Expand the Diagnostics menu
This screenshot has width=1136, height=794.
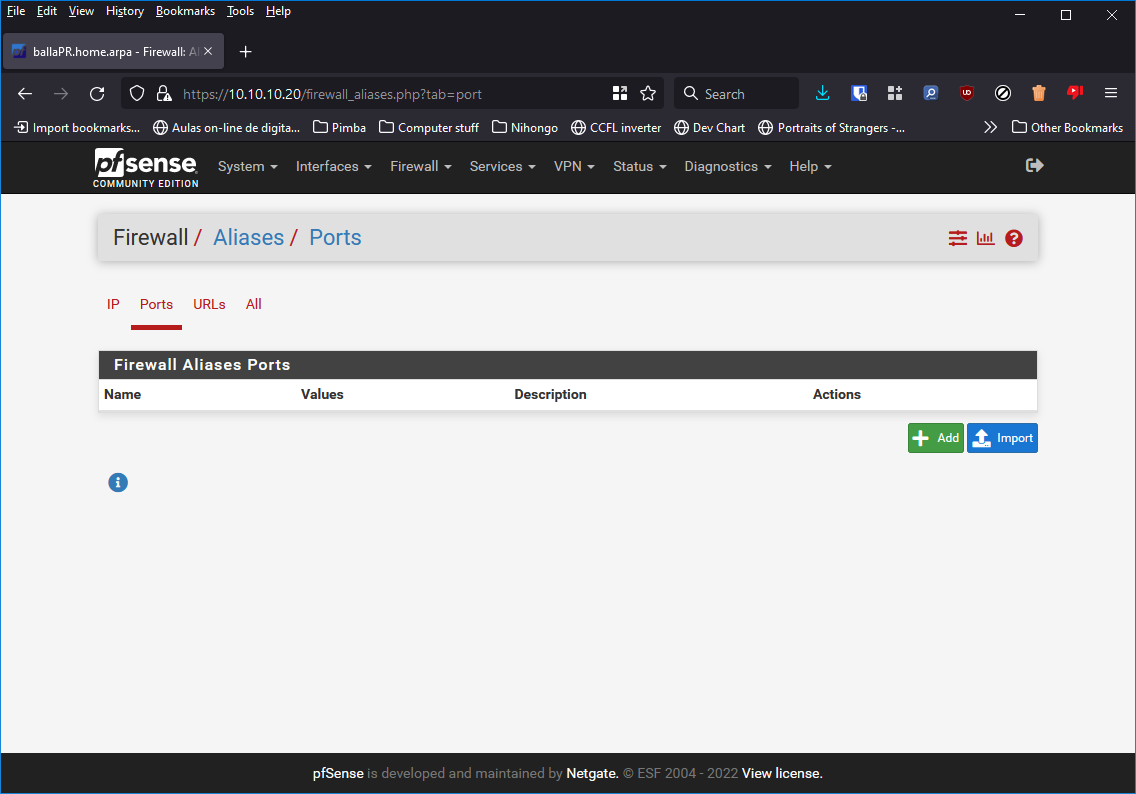[x=727, y=166]
